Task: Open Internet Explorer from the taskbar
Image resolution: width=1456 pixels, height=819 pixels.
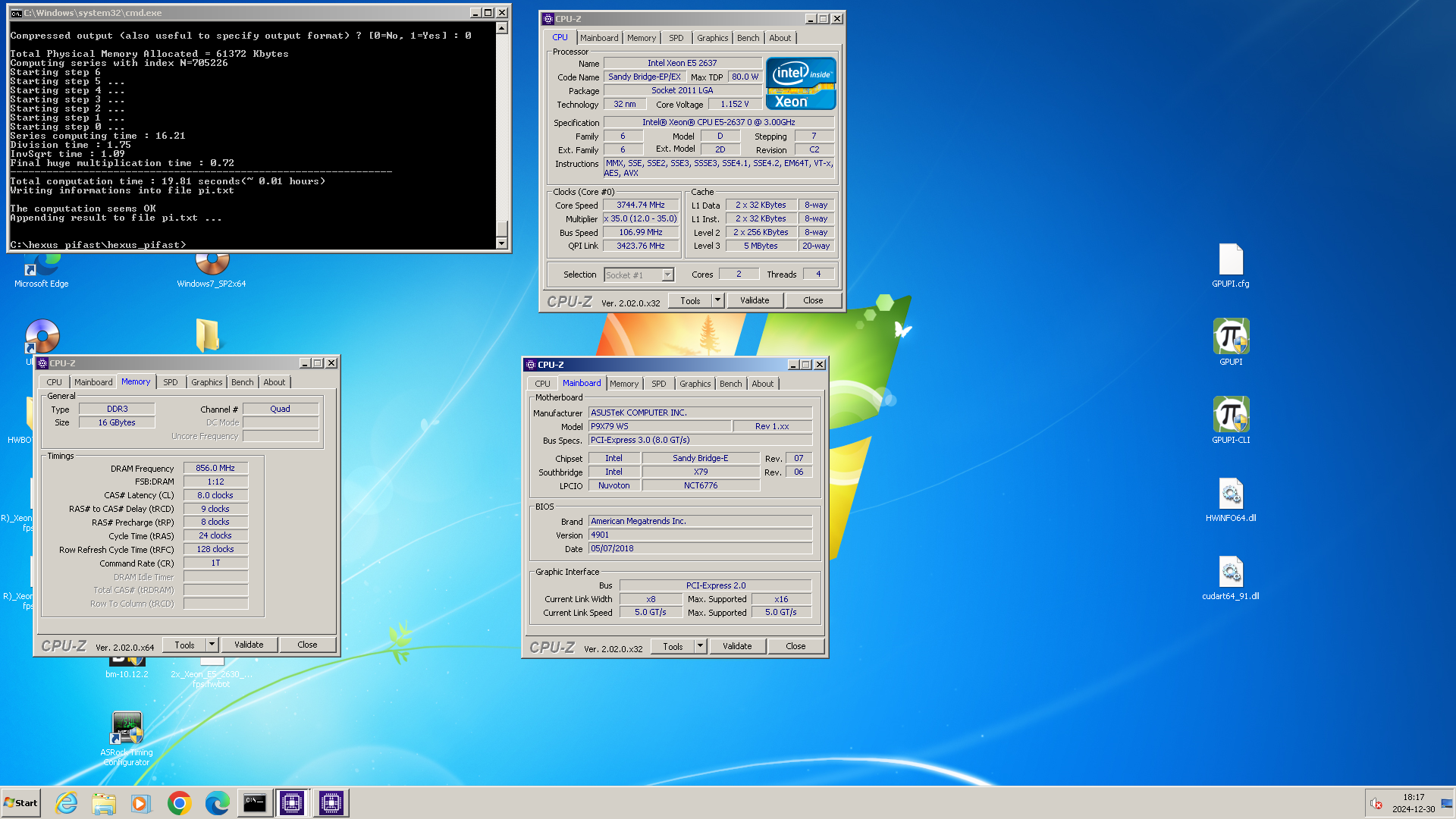Action: point(67,803)
